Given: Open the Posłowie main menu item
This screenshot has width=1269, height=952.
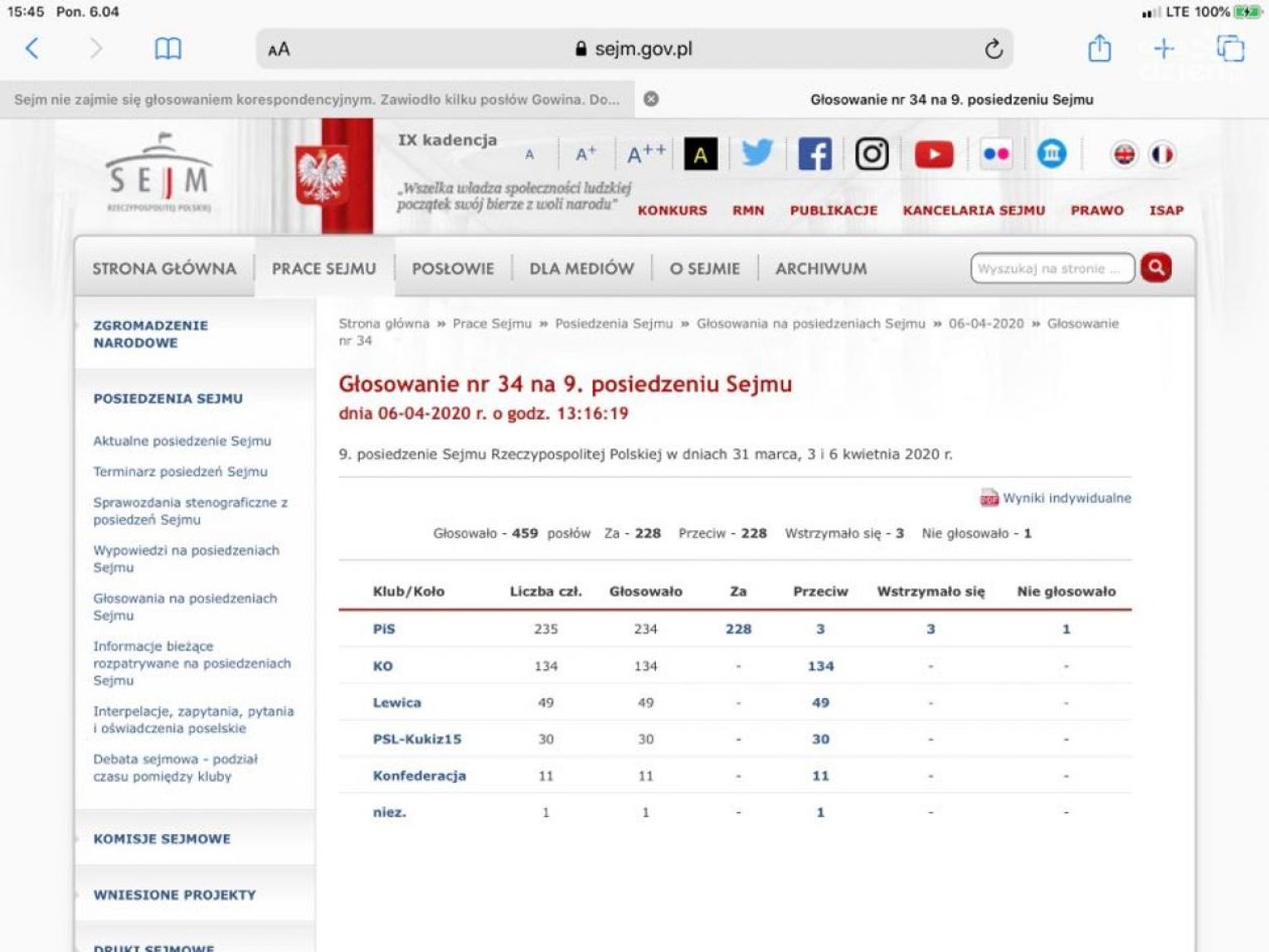Looking at the screenshot, I should [x=453, y=269].
